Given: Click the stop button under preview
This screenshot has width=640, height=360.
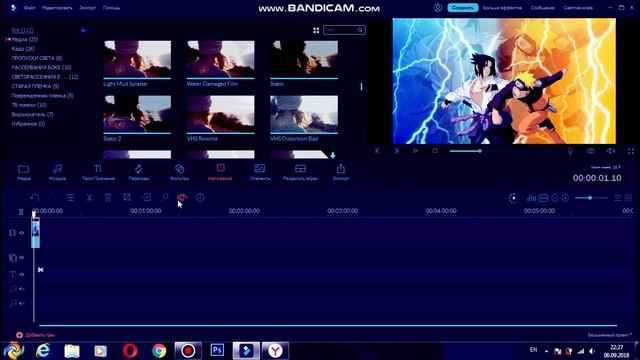Looking at the screenshot, I should point(435,151).
